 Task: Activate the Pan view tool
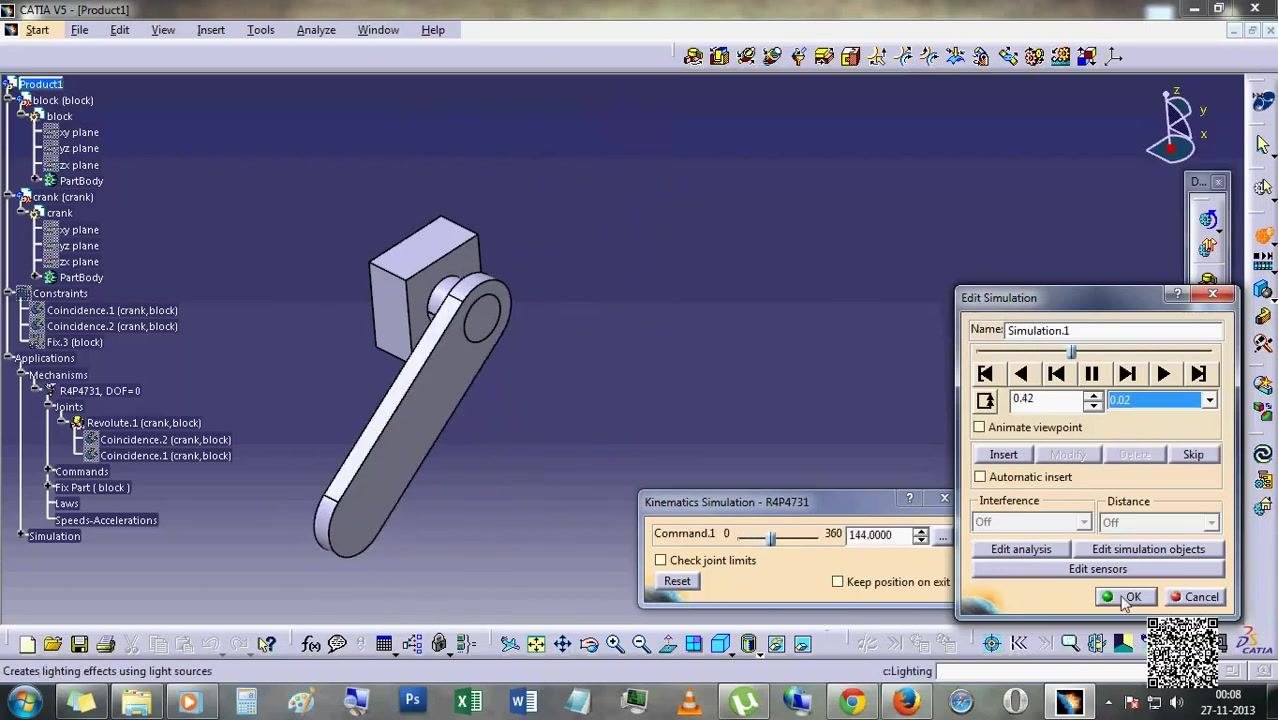click(562, 644)
